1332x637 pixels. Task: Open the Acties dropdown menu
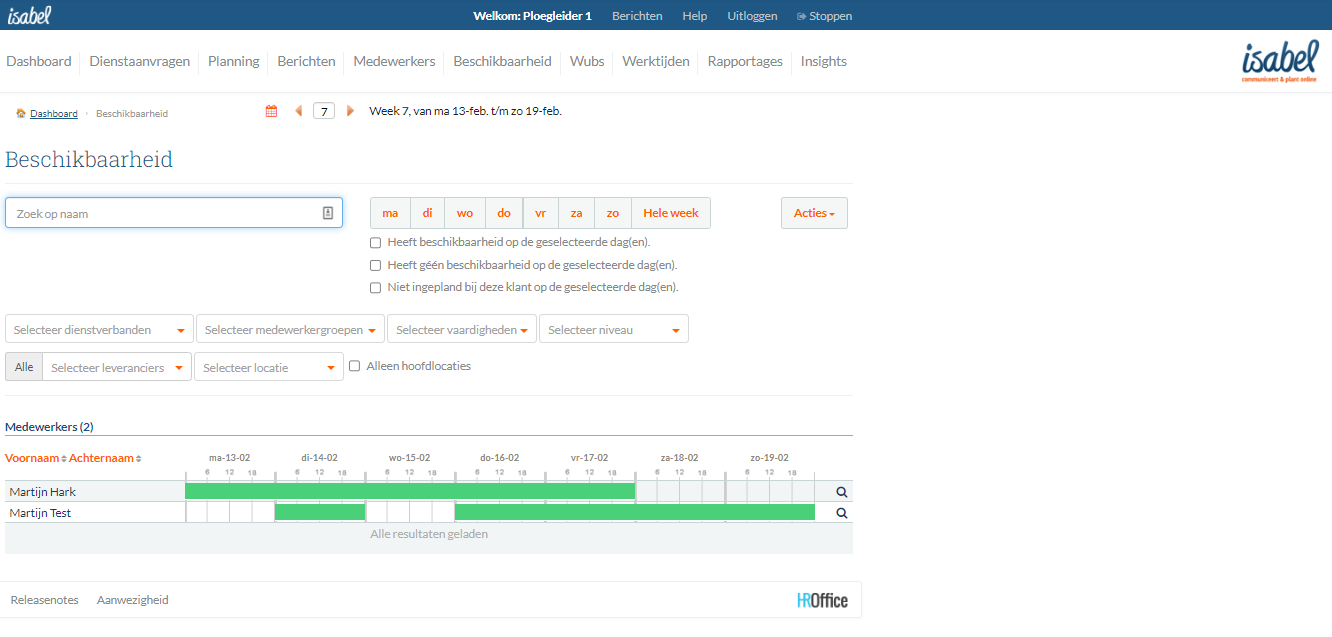point(814,213)
